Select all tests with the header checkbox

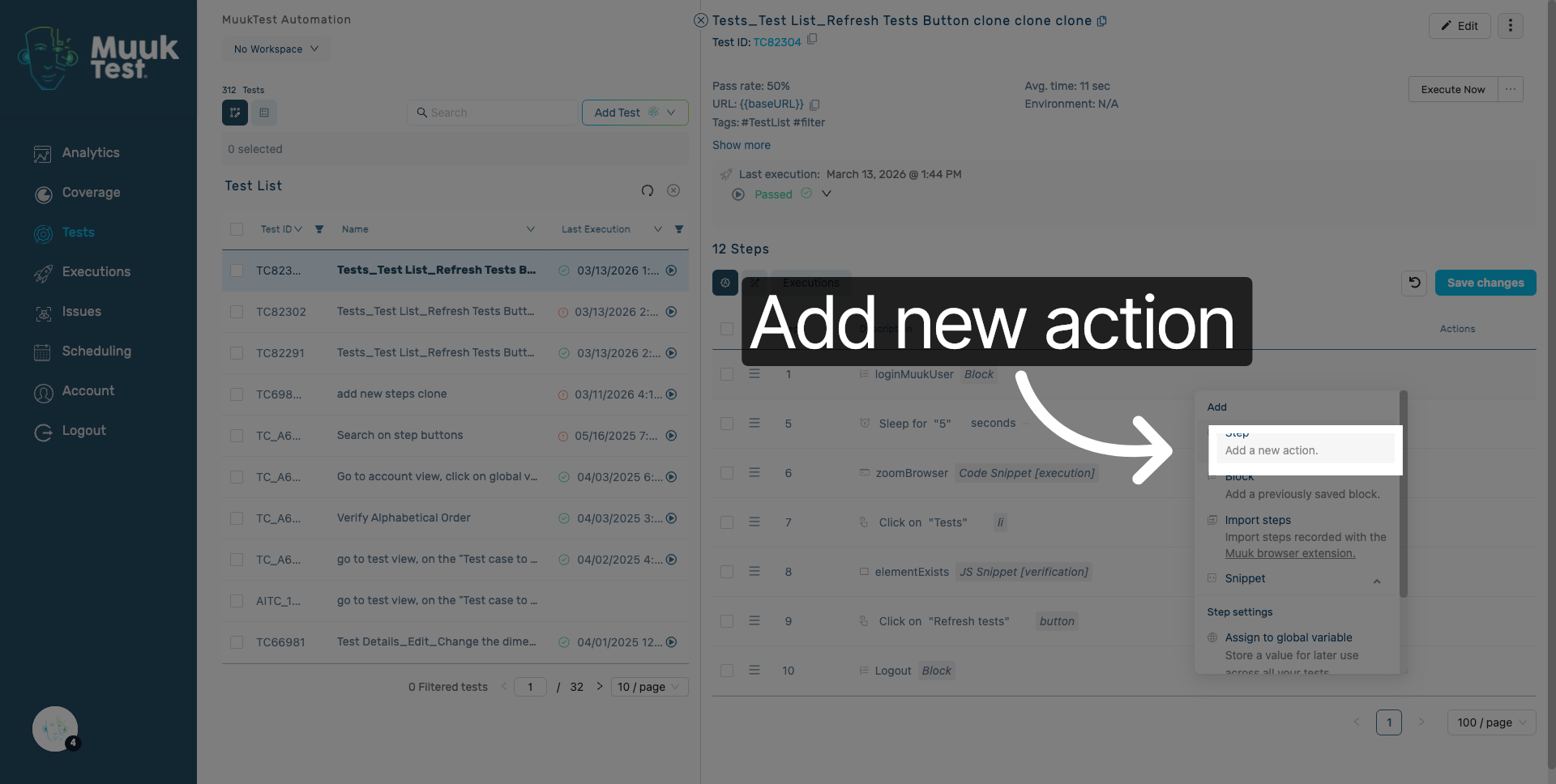pyautogui.click(x=237, y=229)
